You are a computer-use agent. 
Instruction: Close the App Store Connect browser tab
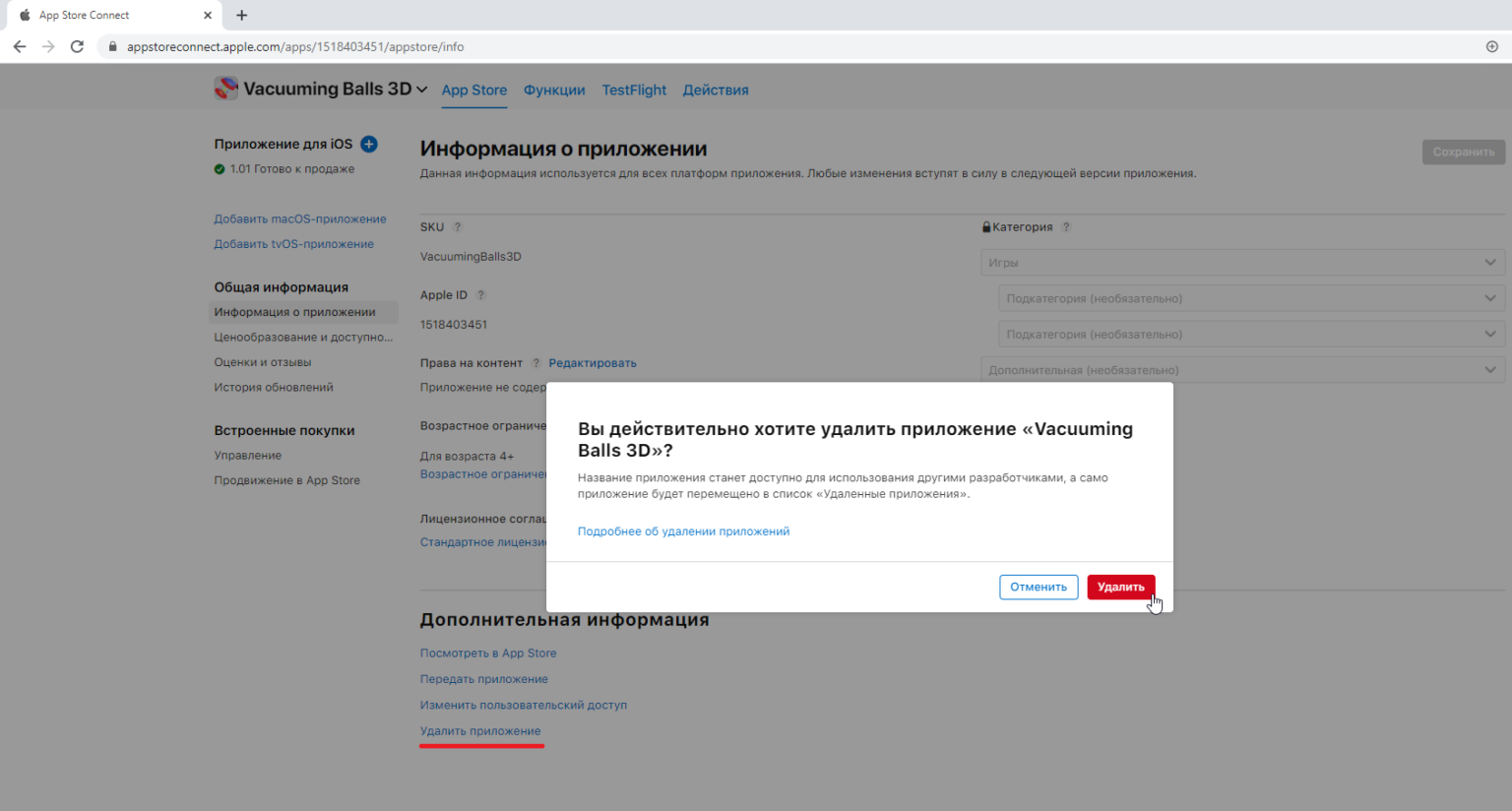tap(208, 15)
